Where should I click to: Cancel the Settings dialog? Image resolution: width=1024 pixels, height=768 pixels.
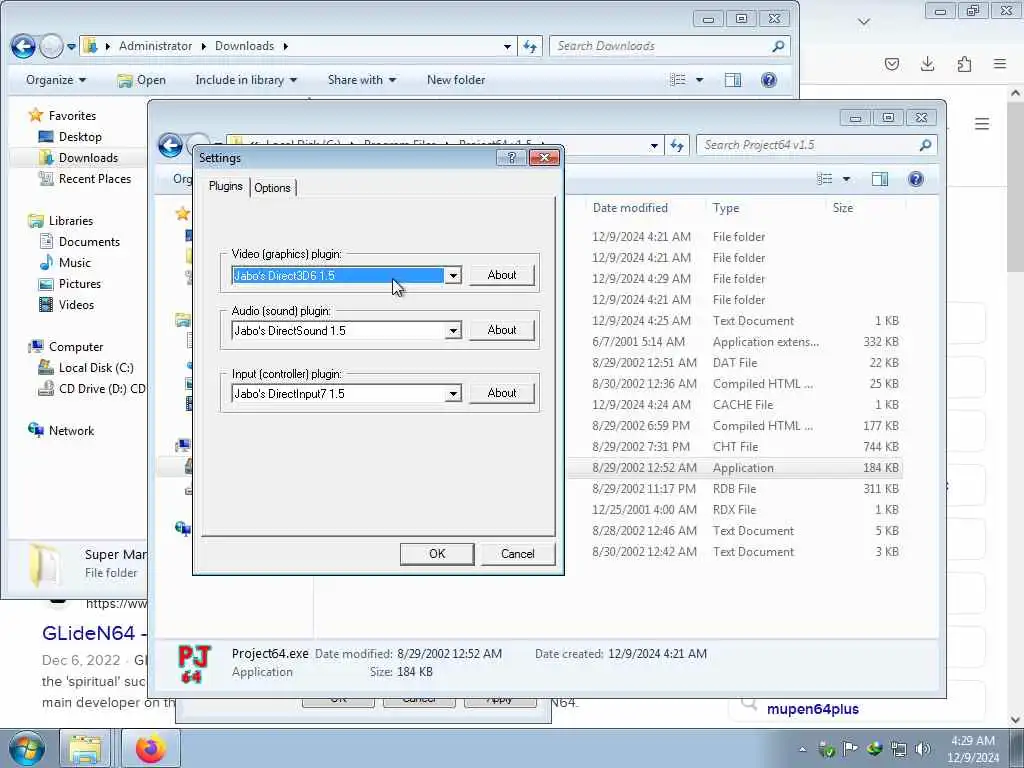[517, 554]
